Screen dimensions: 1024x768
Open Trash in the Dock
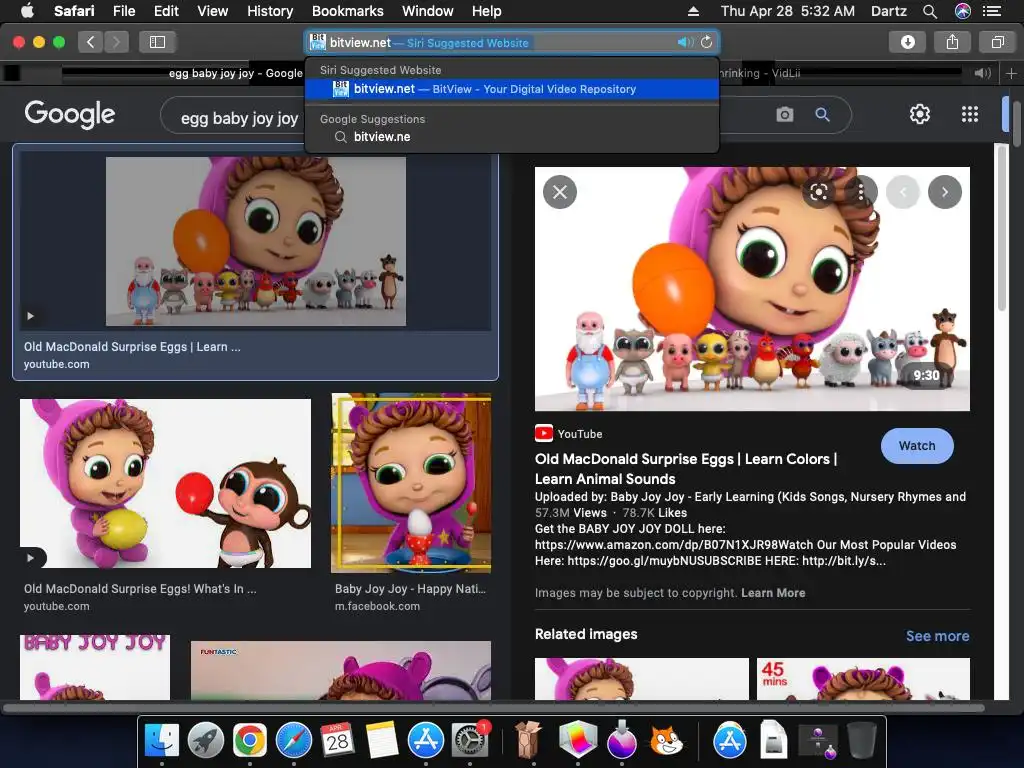pos(861,741)
